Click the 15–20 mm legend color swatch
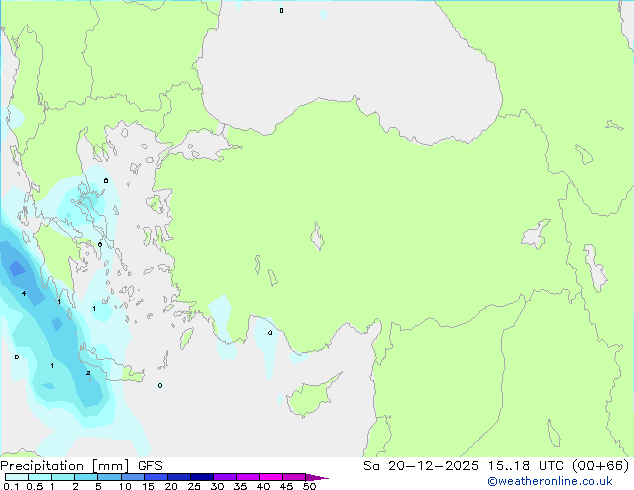 pos(155,477)
